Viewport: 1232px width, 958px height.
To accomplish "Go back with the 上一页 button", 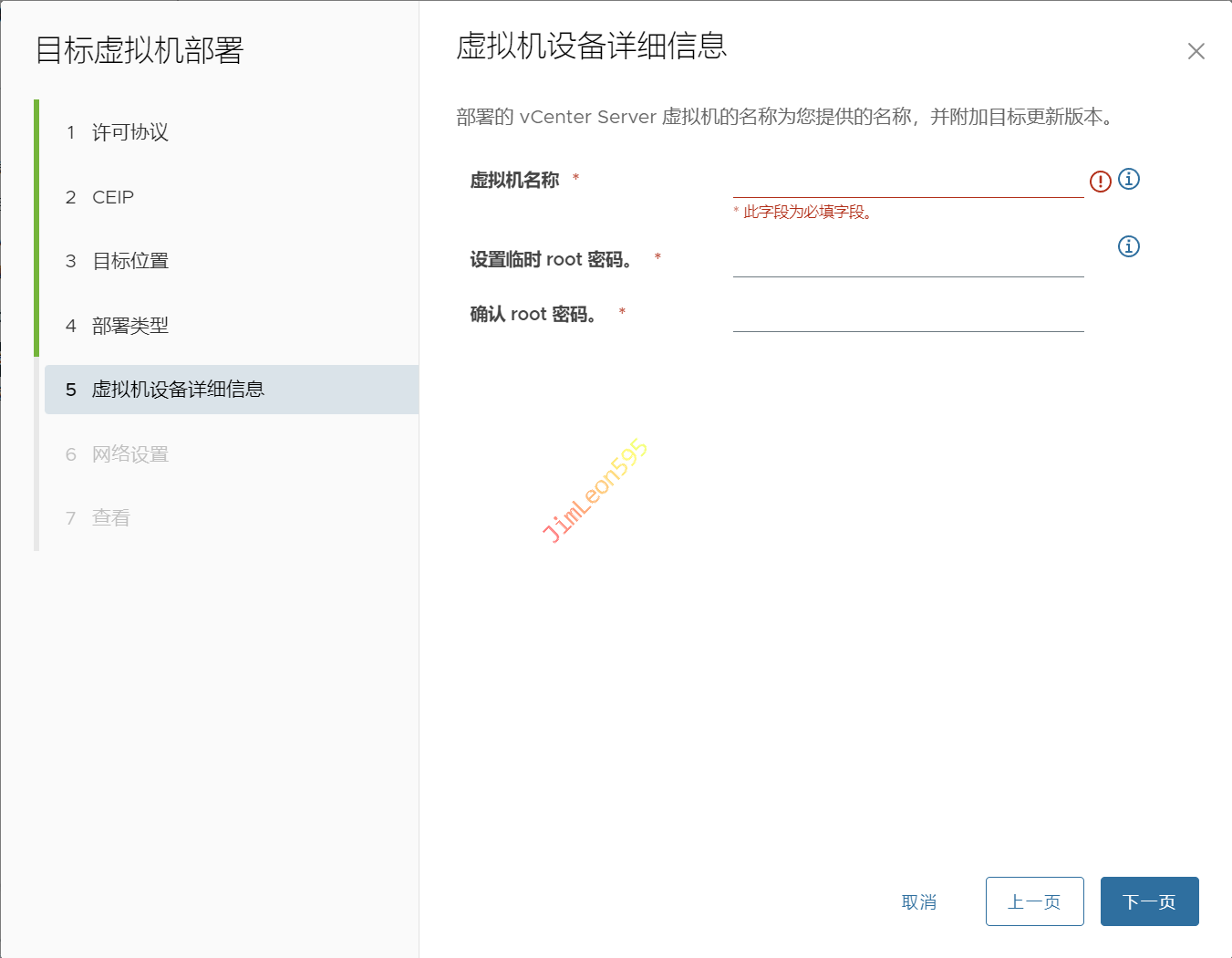I will coord(1034,901).
